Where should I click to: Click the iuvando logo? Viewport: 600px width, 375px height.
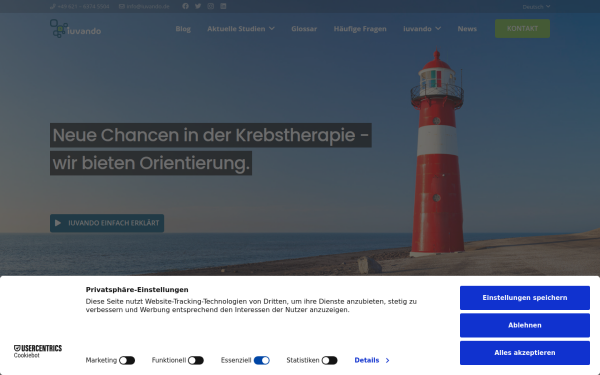[75, 29]
